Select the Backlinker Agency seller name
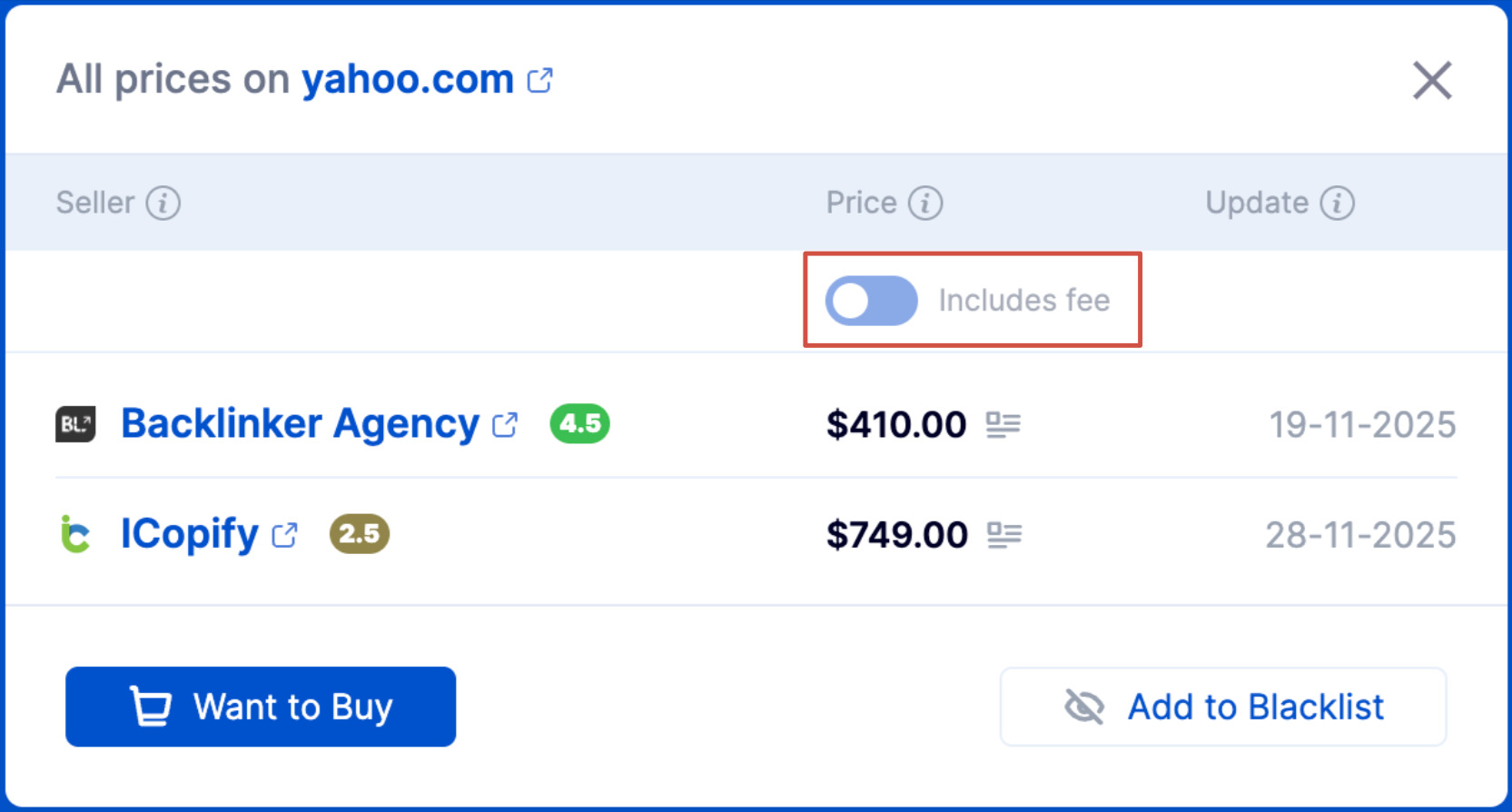 coord(300,423)
